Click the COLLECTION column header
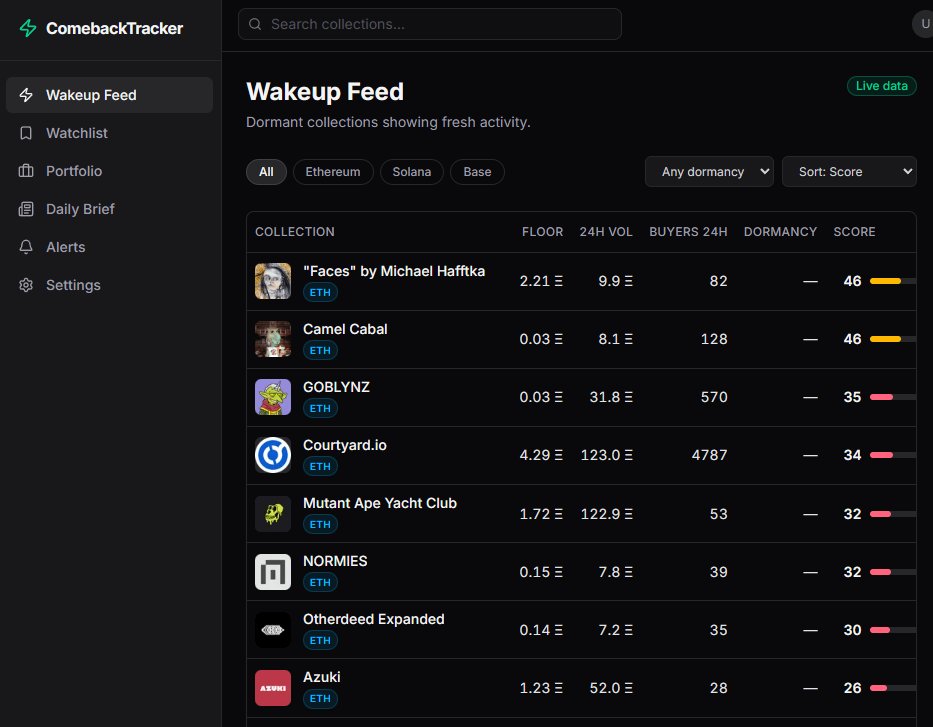 (x=295, y=232)
